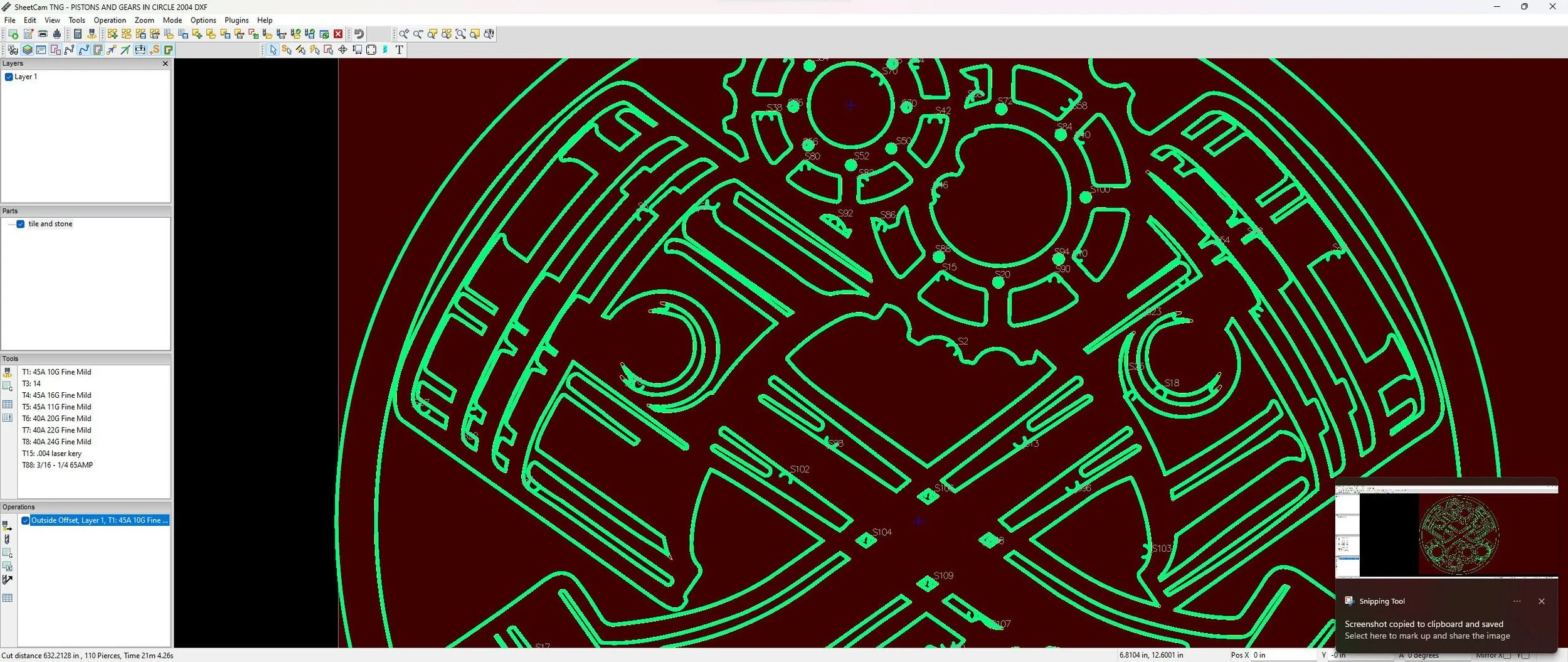Click the new part folder-plus icon

pos(197,34)
